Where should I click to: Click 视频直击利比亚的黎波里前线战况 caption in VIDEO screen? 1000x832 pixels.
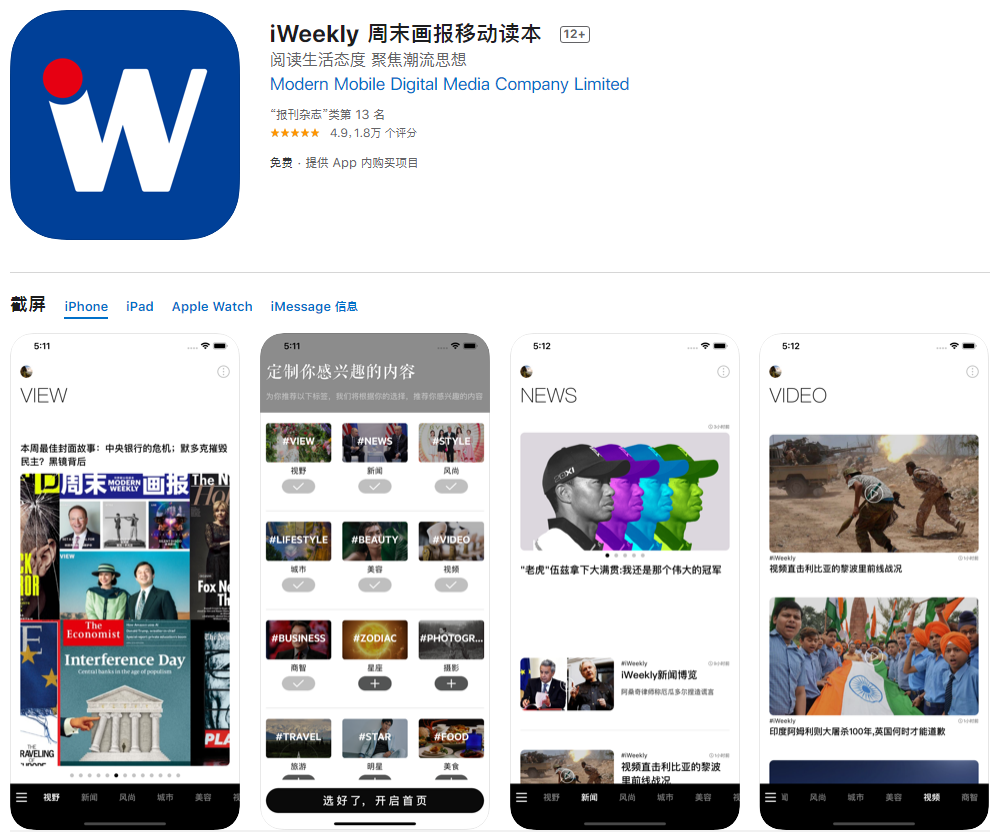835,569
